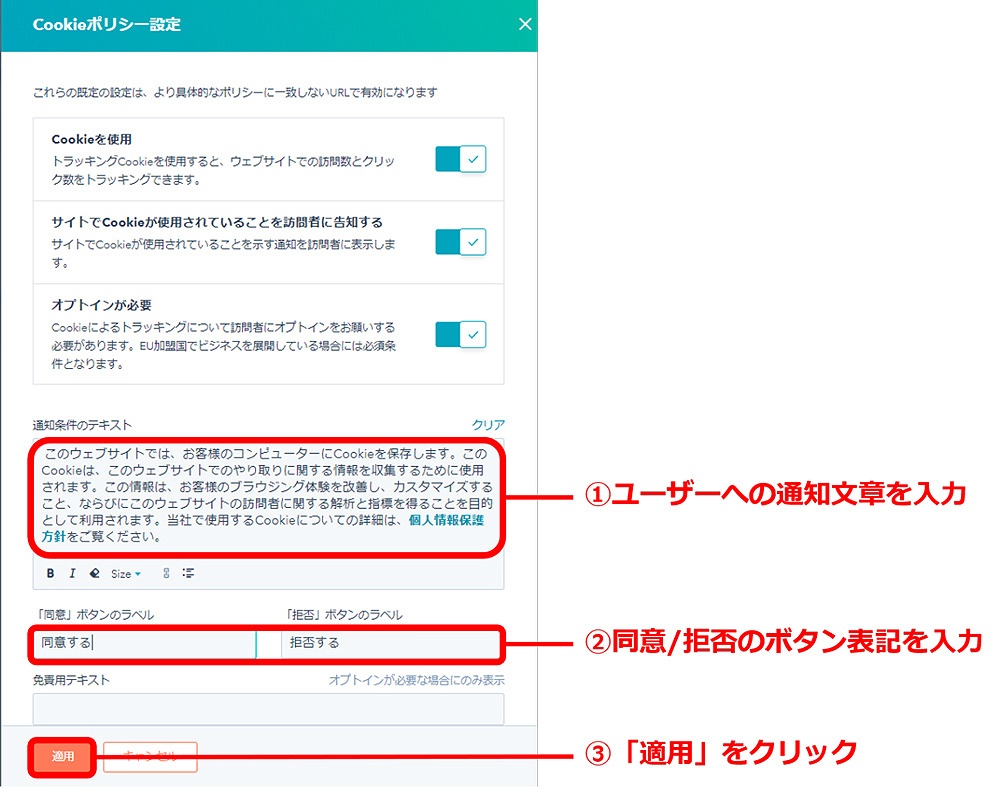Click inside the notification text editor

click(268, 496)
